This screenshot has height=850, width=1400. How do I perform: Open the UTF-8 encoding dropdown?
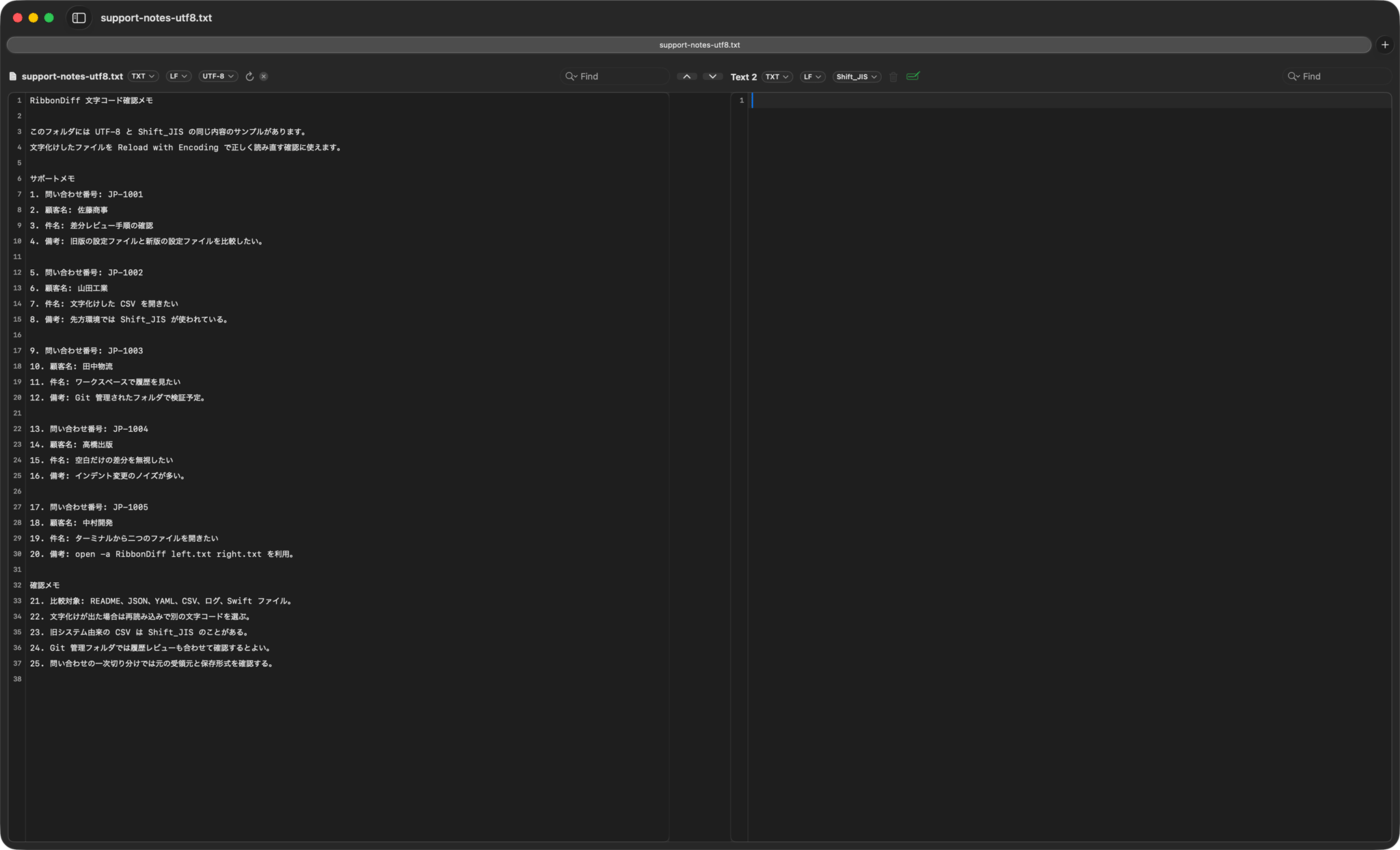[219, 77]
